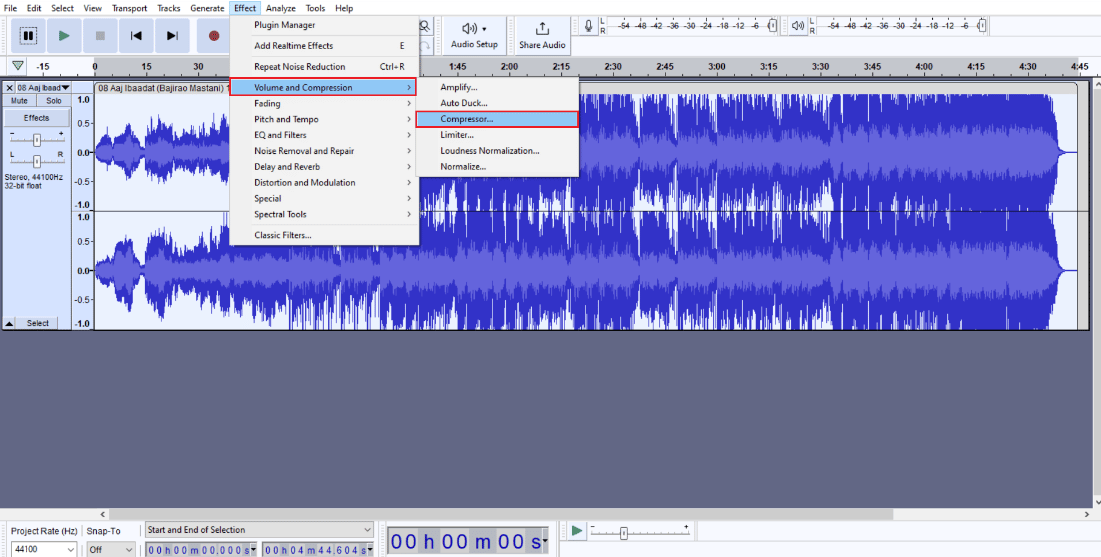Open the Transport menu
The height and width of the screenshot is (557, 1101).
[x=129, y=8]
